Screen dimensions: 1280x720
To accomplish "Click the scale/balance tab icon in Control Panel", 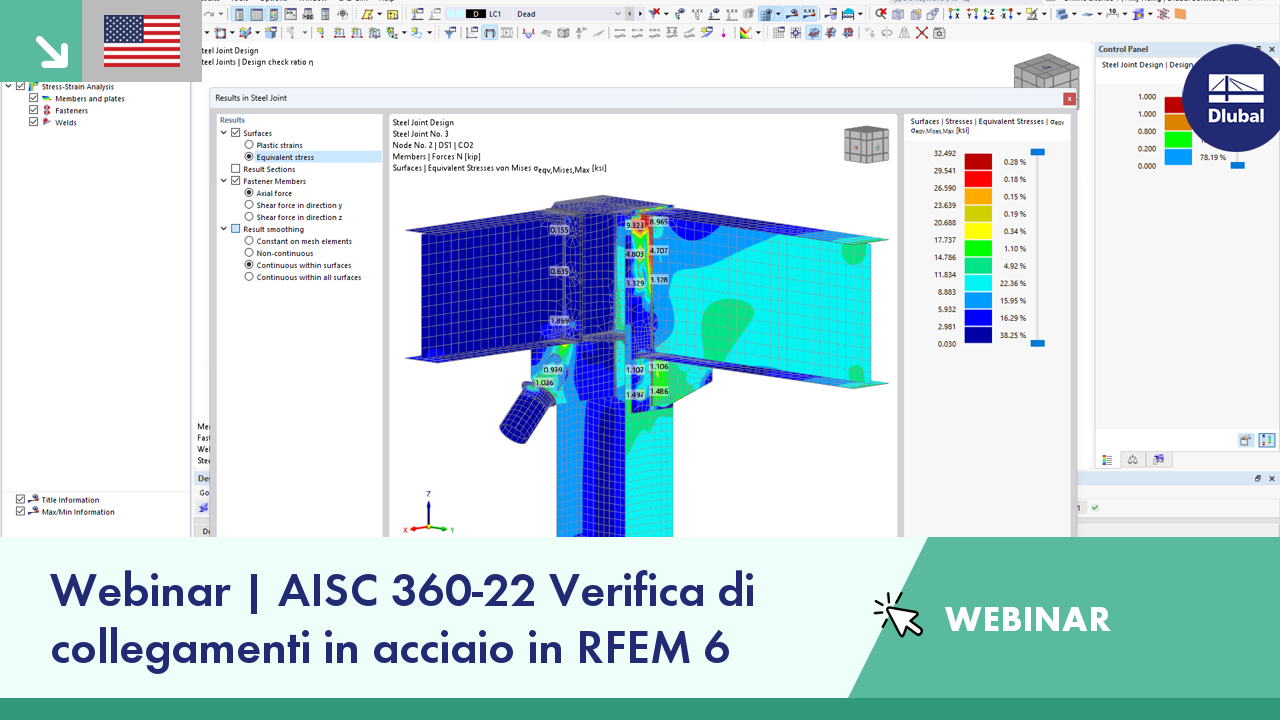I will tap(1132, 460).
